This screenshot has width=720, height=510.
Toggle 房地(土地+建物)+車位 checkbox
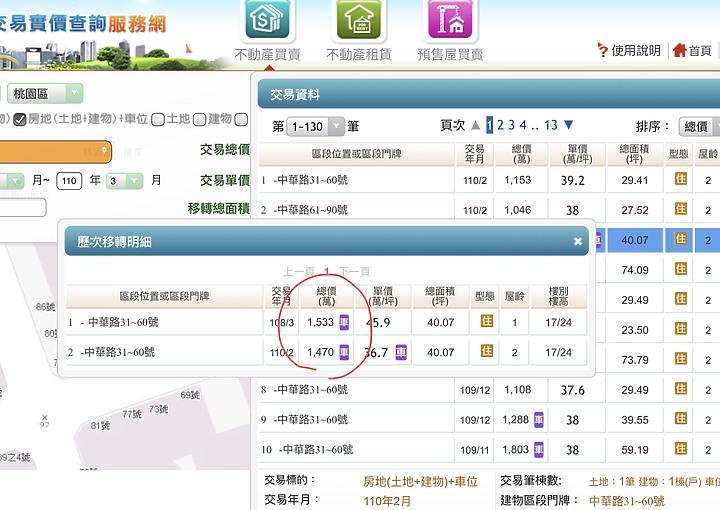click(19, 120)
